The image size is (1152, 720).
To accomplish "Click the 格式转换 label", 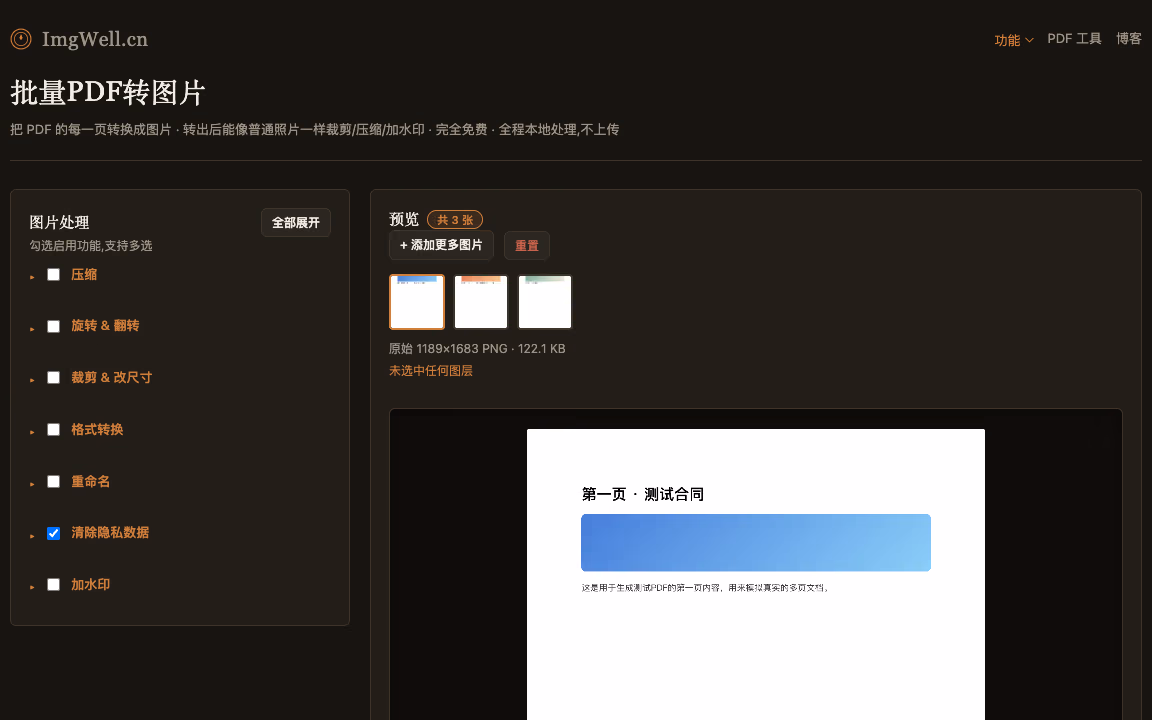I will coord(97,430).
